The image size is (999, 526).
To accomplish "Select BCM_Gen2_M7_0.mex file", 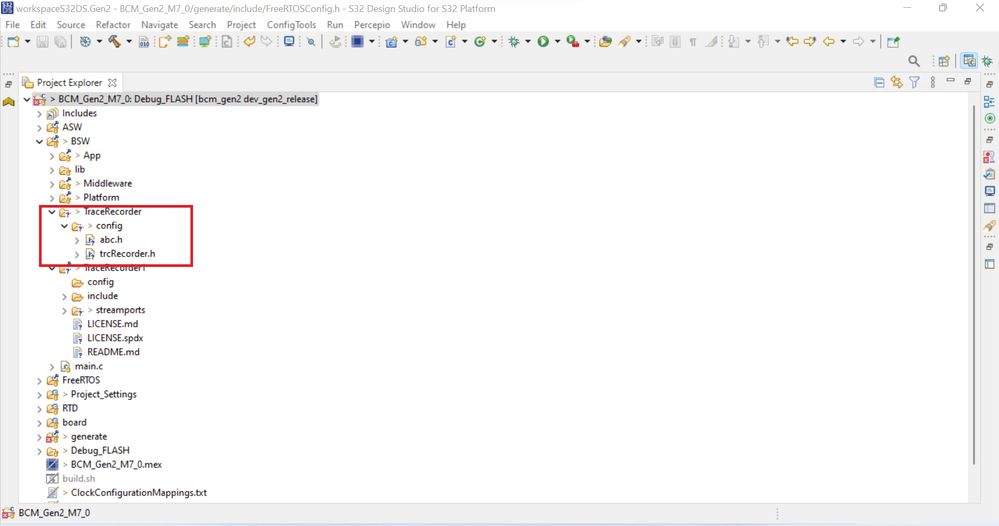I will [116, 464].
